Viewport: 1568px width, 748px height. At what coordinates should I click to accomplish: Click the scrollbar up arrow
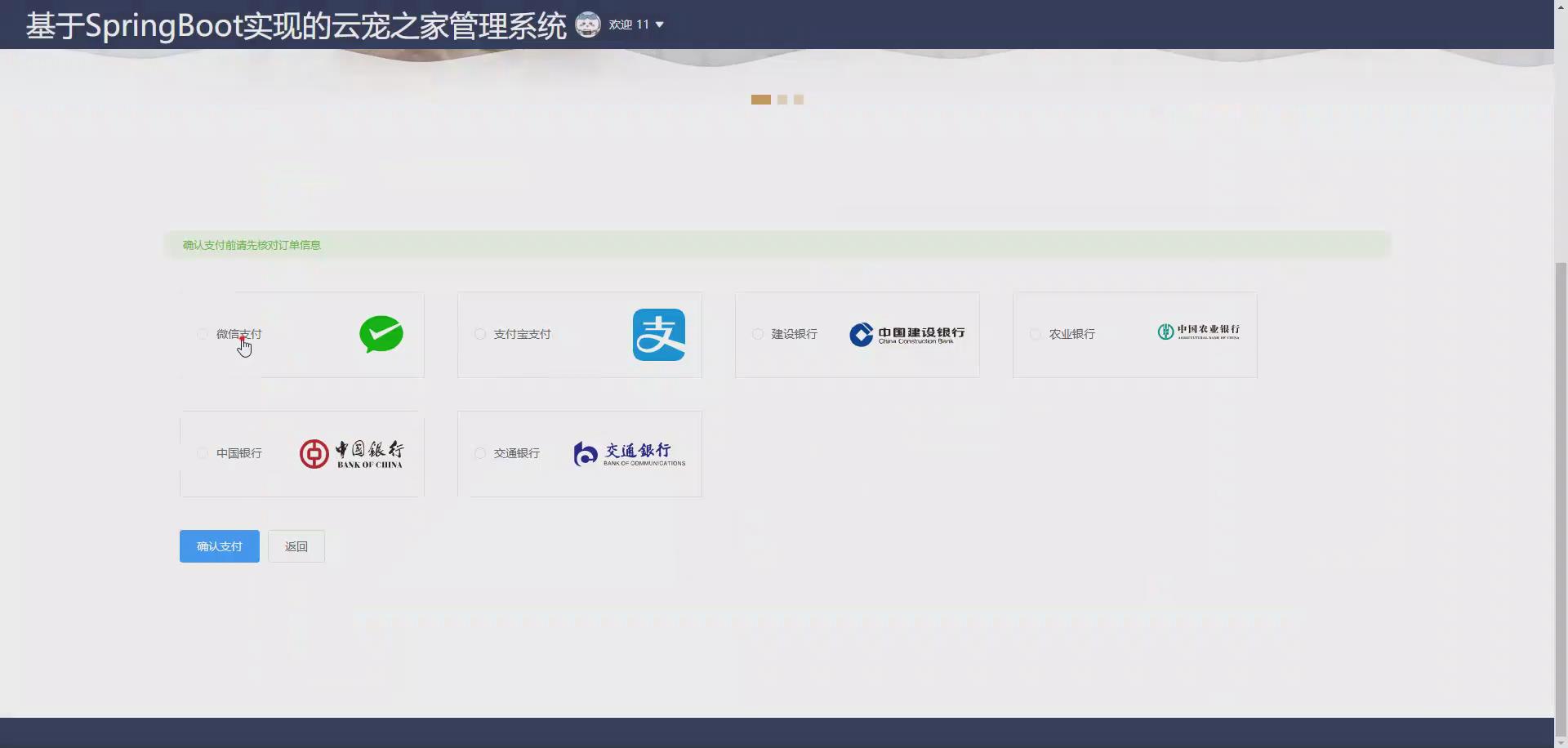tap(1561, 6)
